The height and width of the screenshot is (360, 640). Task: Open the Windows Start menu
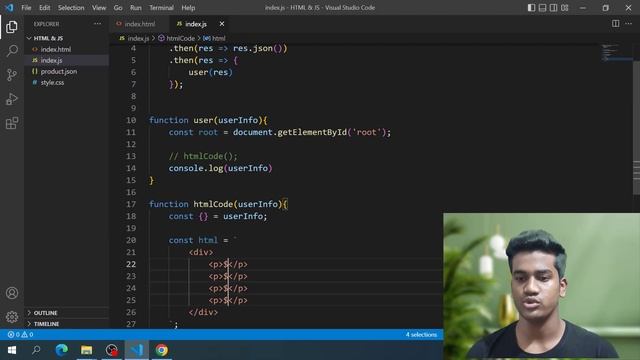coord(12,350)
